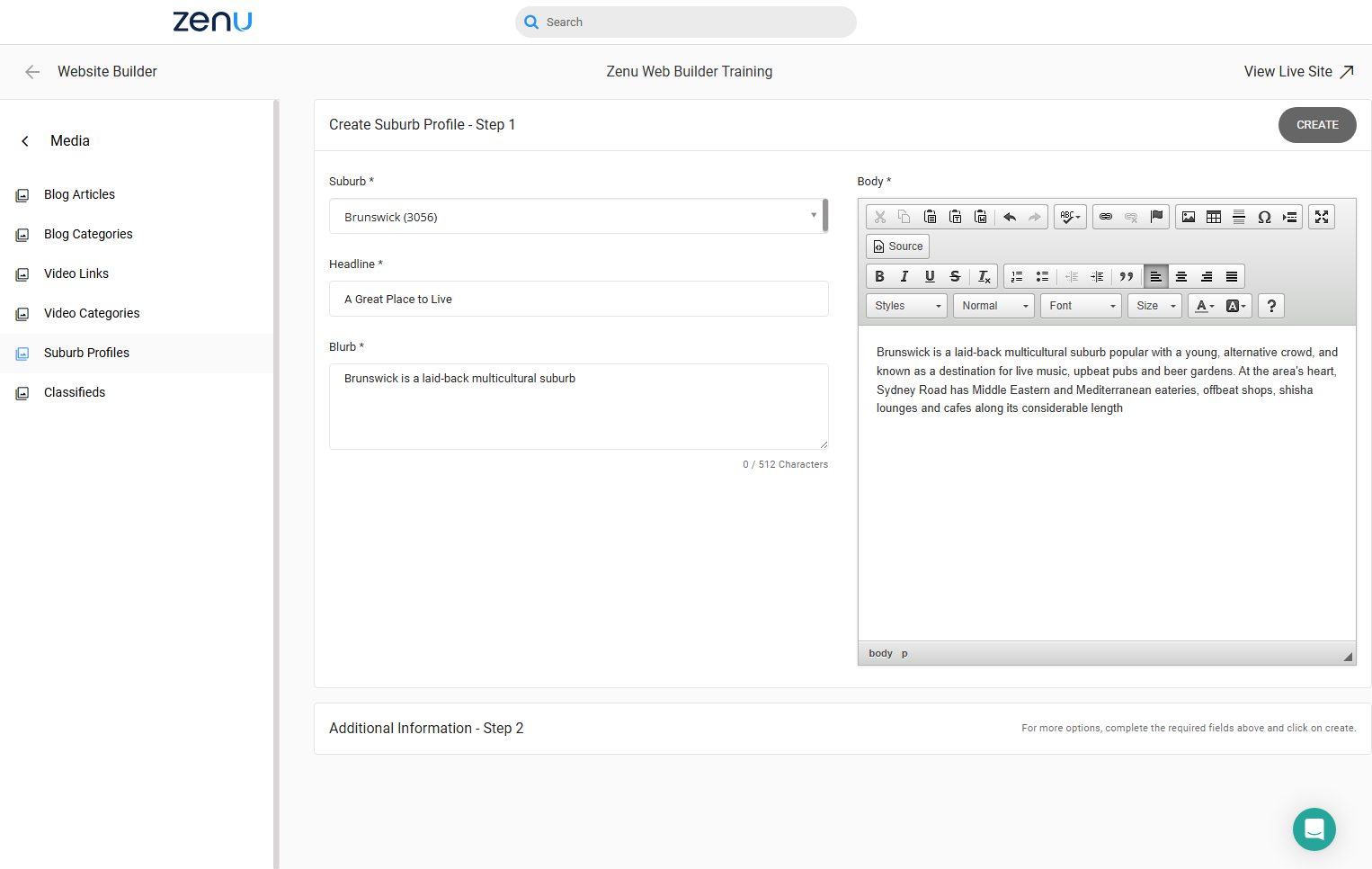Go back from Website Builder arrow
Screen dimensions: 1372x869
pyautogui.click(x=32, y=72)
